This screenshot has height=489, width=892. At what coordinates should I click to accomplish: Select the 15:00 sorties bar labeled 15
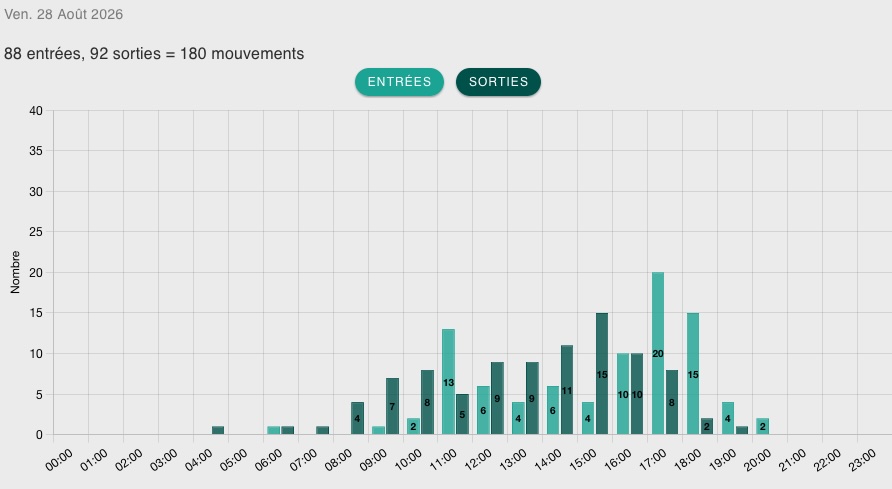click(x=602, y=374)
